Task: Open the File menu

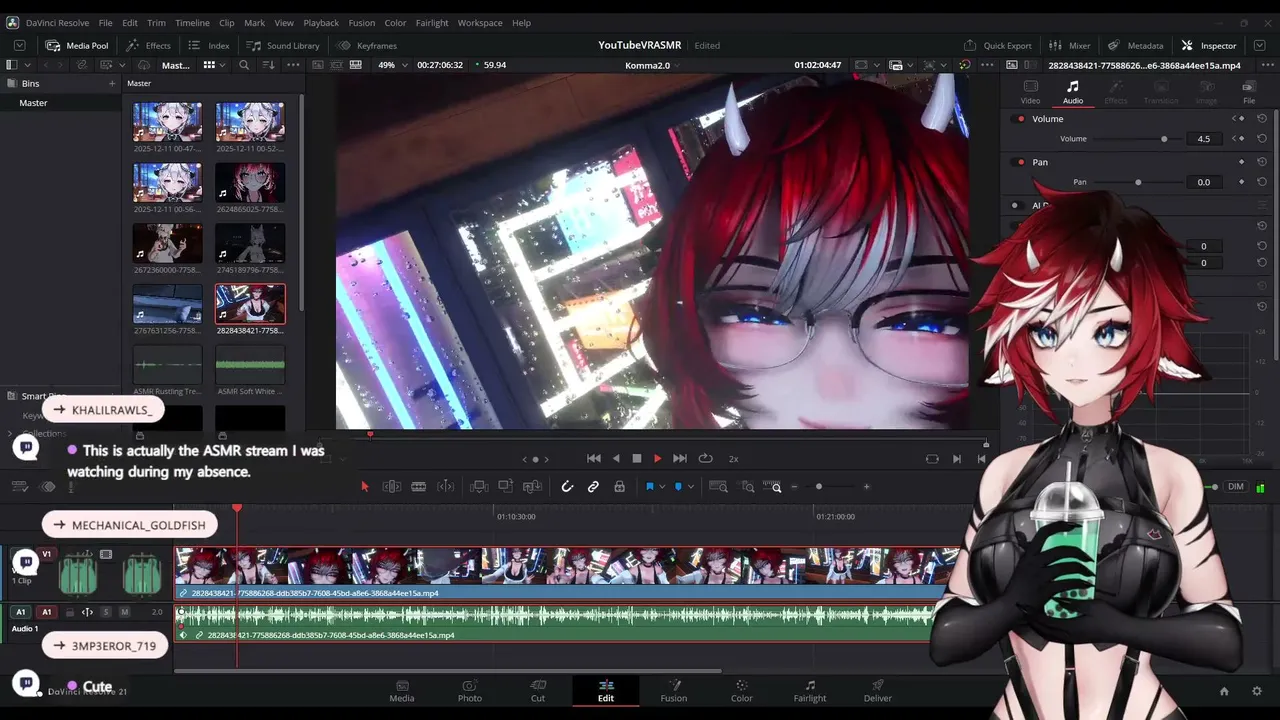Action: pyautogui.click(x=105, y=23)
